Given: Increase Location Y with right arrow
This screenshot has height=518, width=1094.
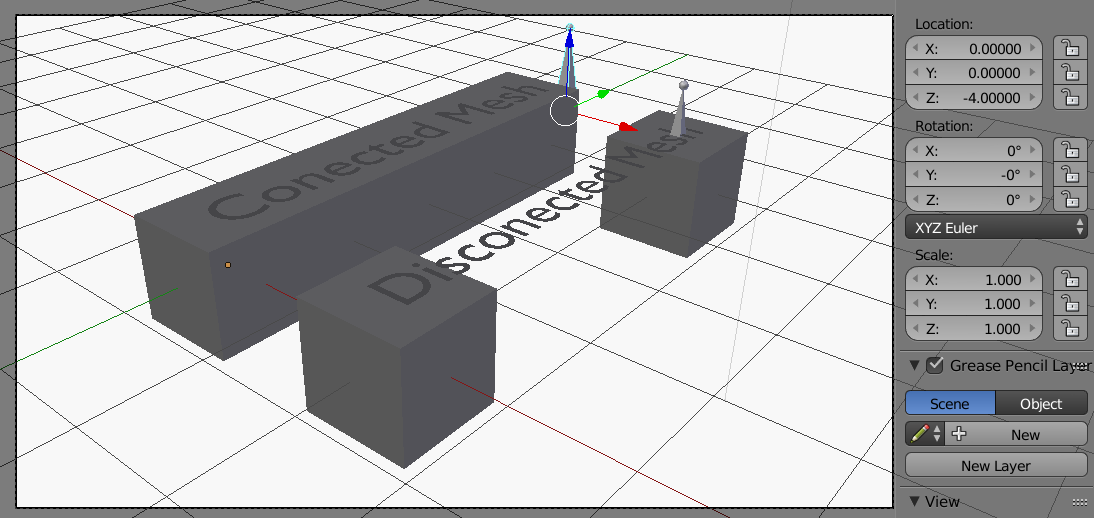Looking at the screenshot, I should coord(1033,73).
